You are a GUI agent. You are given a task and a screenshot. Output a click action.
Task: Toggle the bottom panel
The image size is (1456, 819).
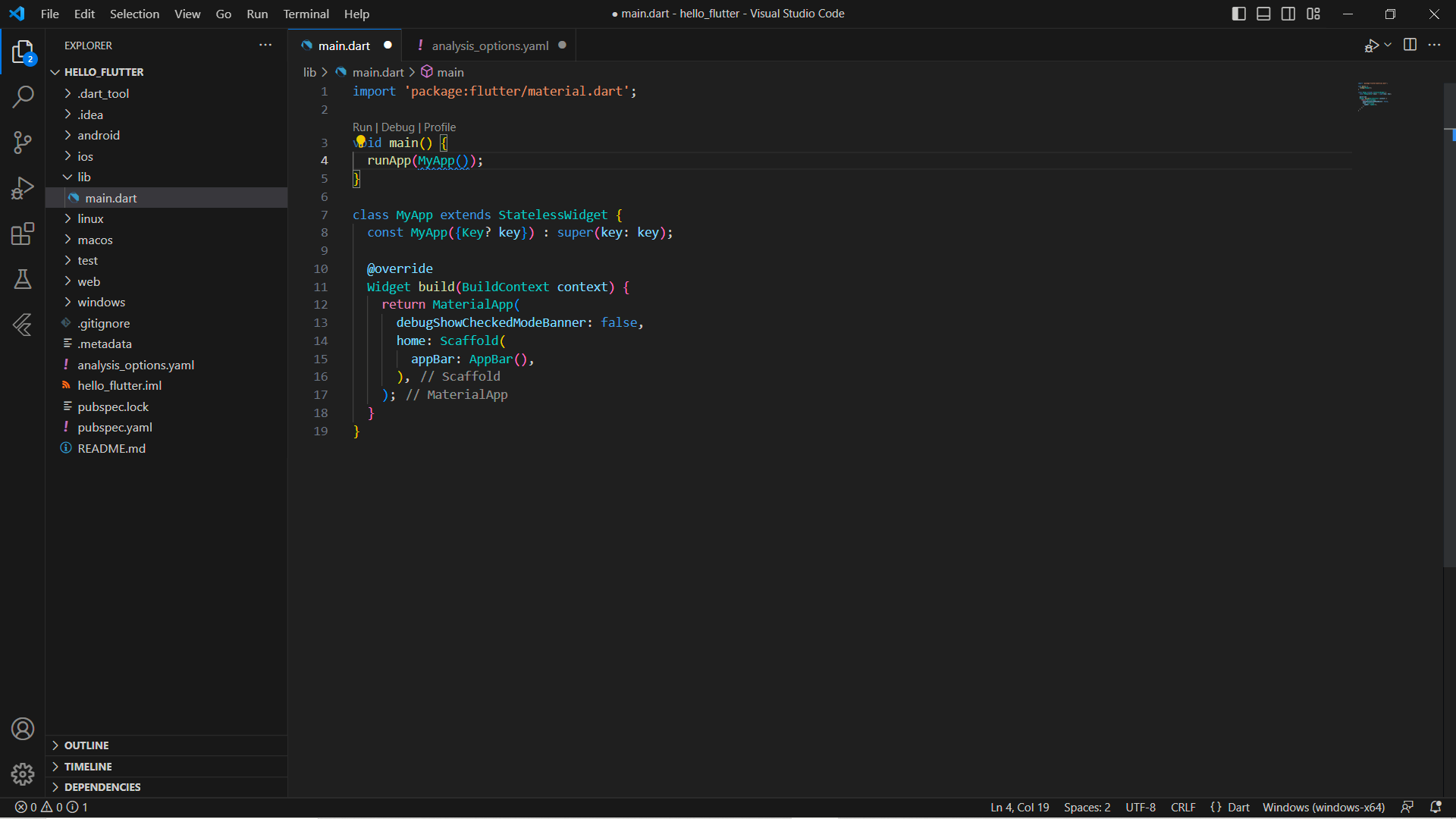pos(1263,14)
